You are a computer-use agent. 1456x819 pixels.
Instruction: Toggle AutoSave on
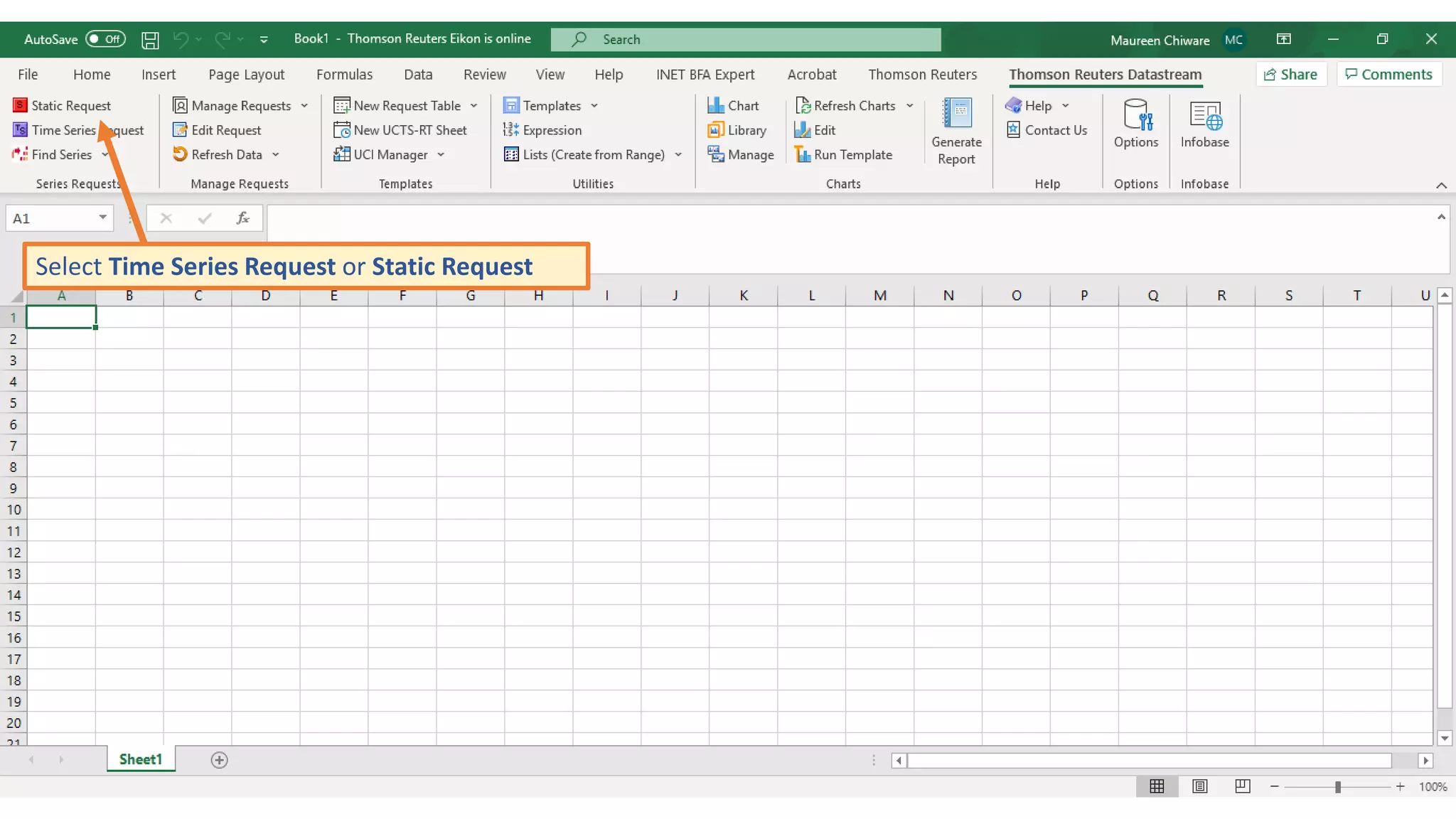tap(105, 39)
